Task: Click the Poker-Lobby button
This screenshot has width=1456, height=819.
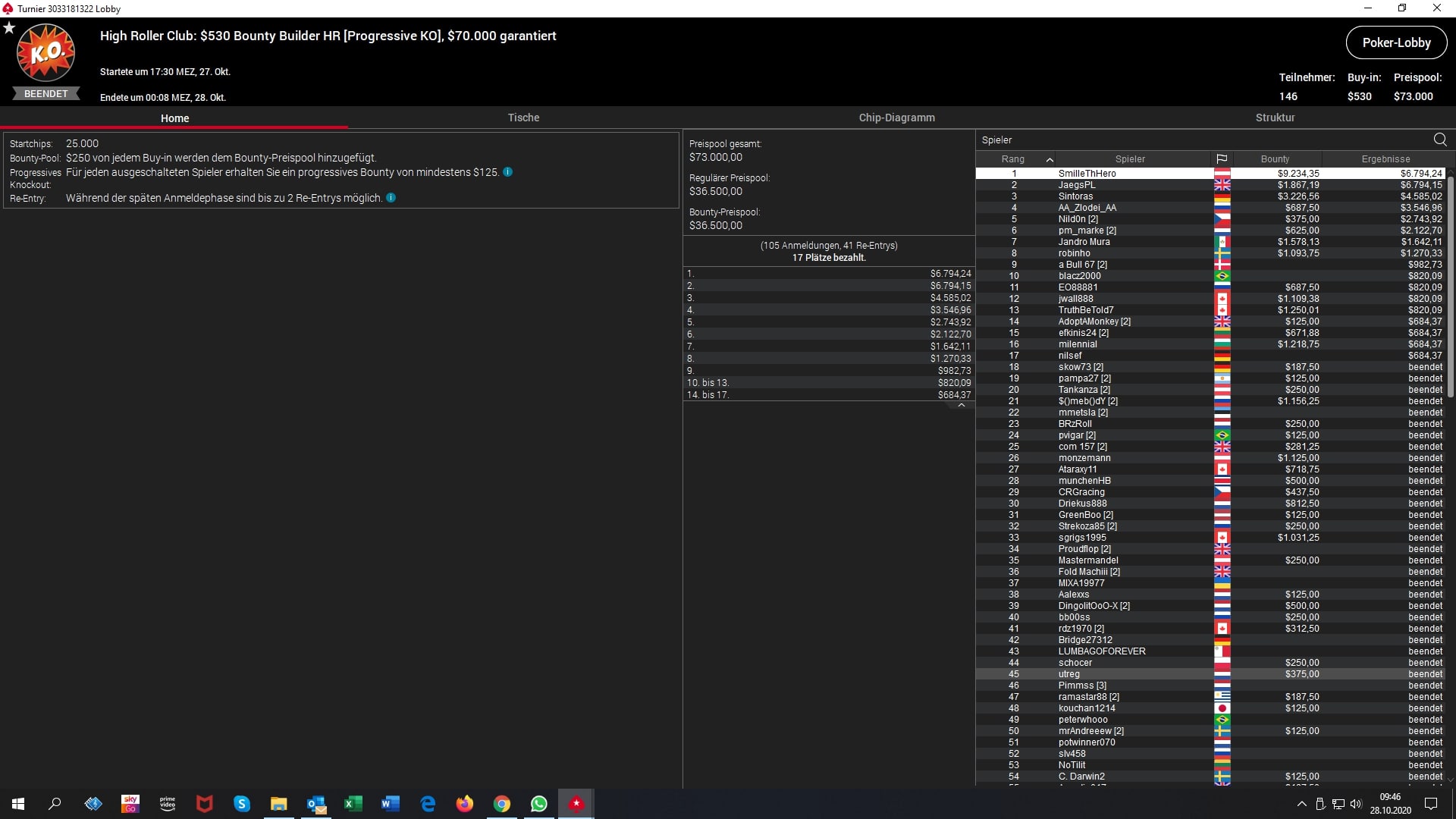Action: pyautogui.click(x=1396, y=42)
